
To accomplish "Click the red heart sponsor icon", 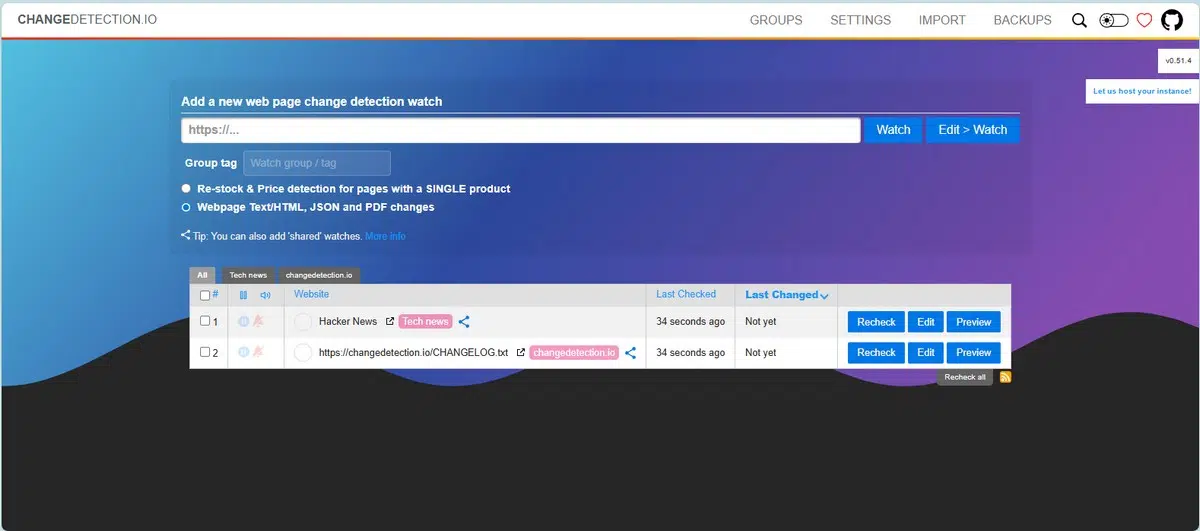I will pos(1144,20).
